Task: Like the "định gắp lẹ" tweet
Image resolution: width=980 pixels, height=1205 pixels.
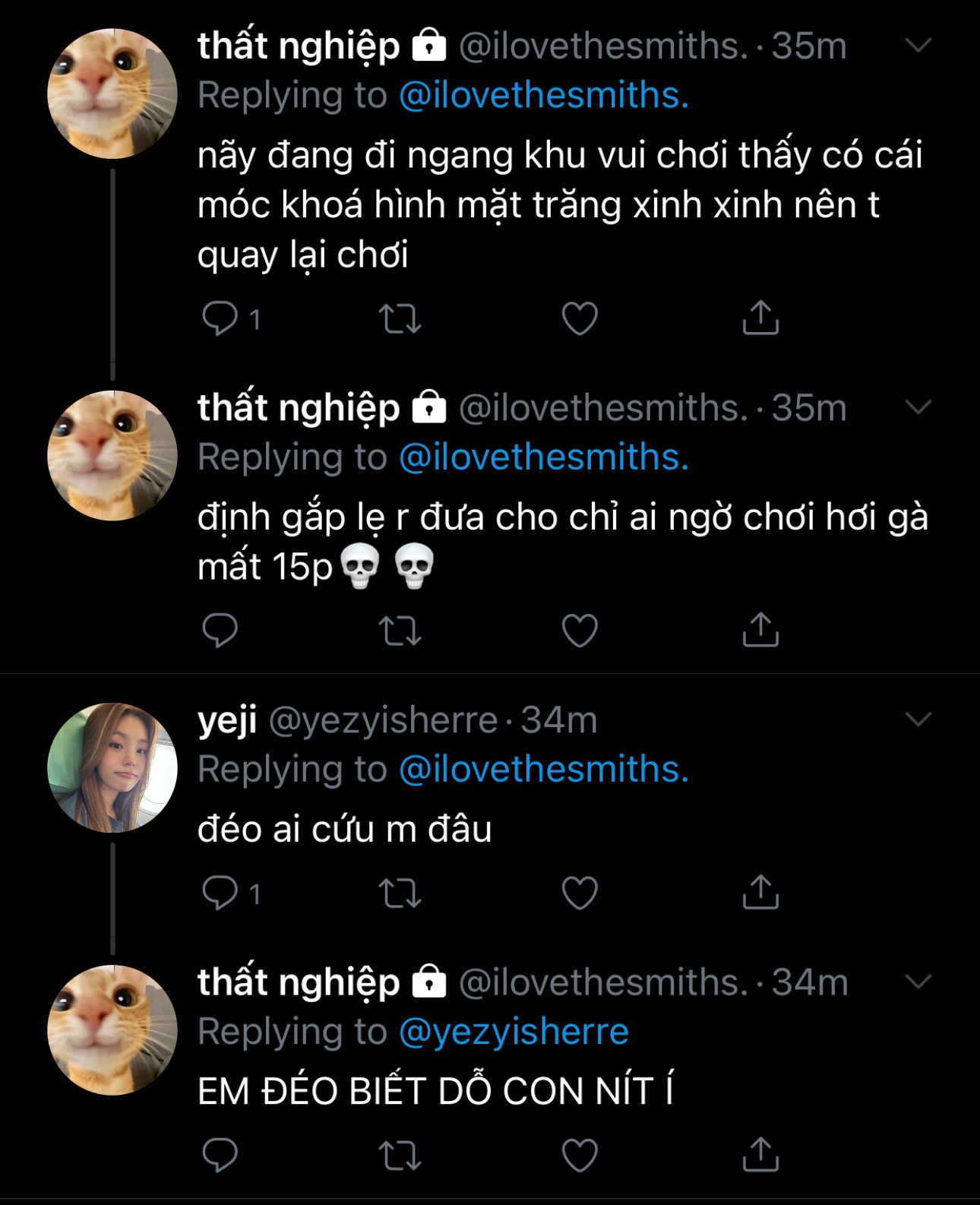Action: coord(580,631)
